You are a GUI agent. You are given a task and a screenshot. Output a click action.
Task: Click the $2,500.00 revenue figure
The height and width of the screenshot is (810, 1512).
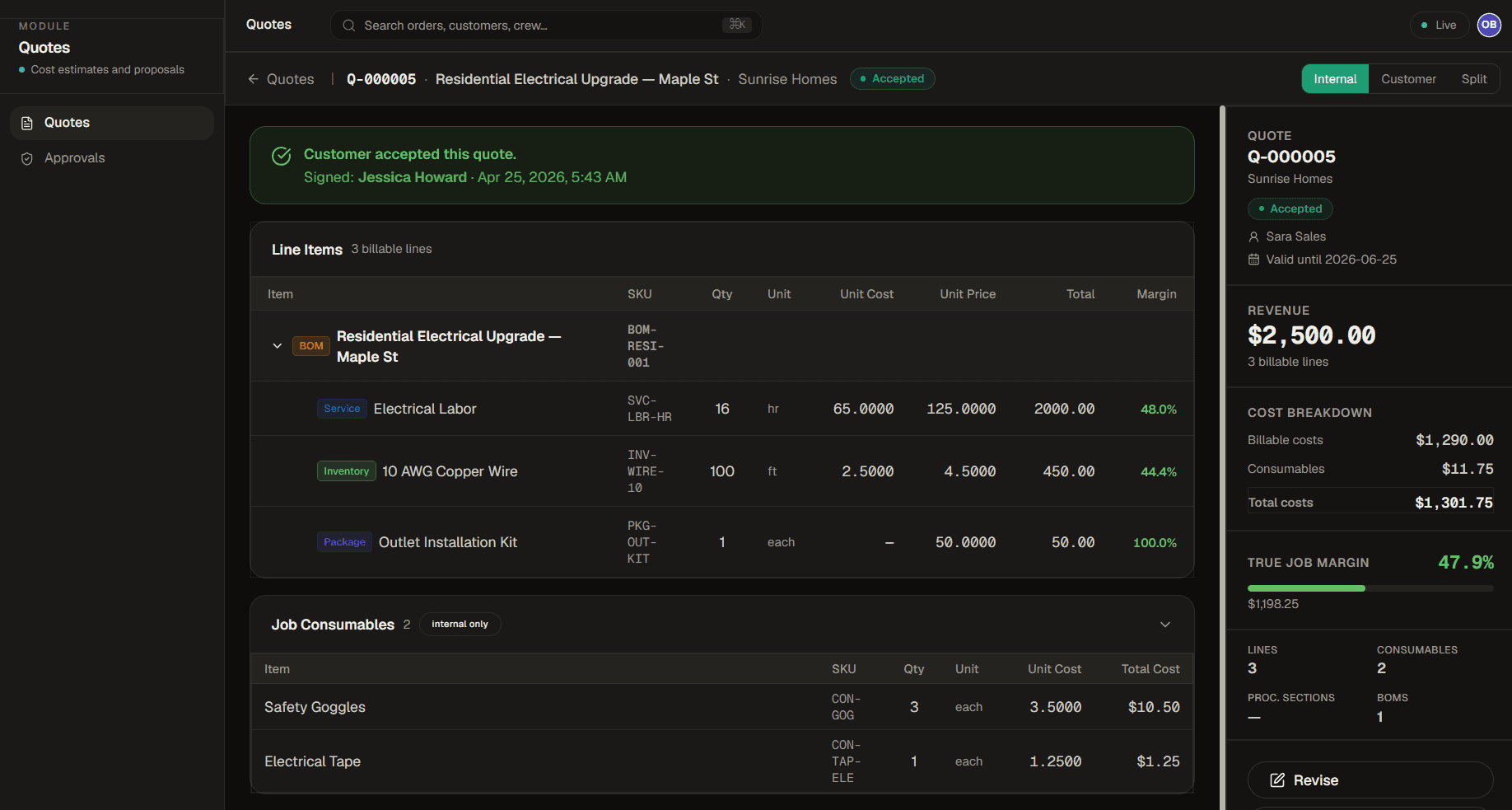click(x=1312, y=335)
